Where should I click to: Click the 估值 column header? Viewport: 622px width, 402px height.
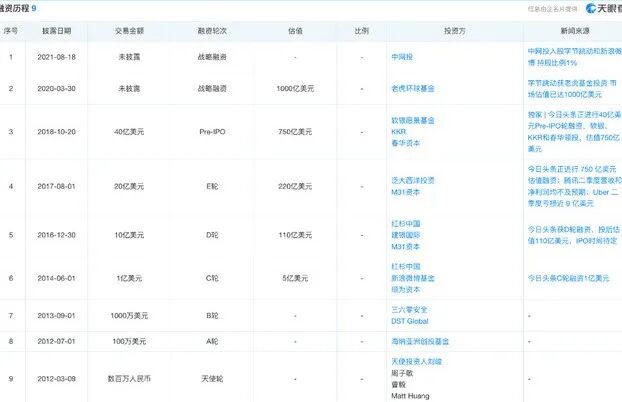pyautogui.click(x=295, y=31)
